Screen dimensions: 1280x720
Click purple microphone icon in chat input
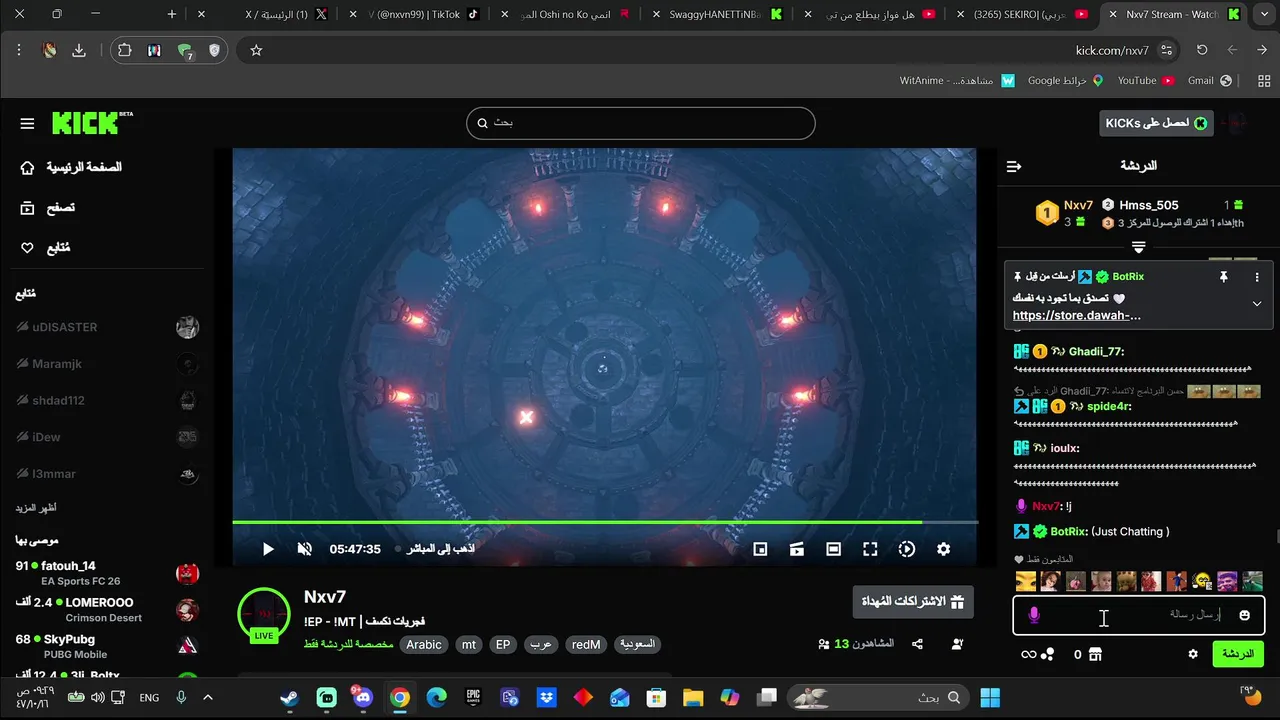pos(1034,615)
